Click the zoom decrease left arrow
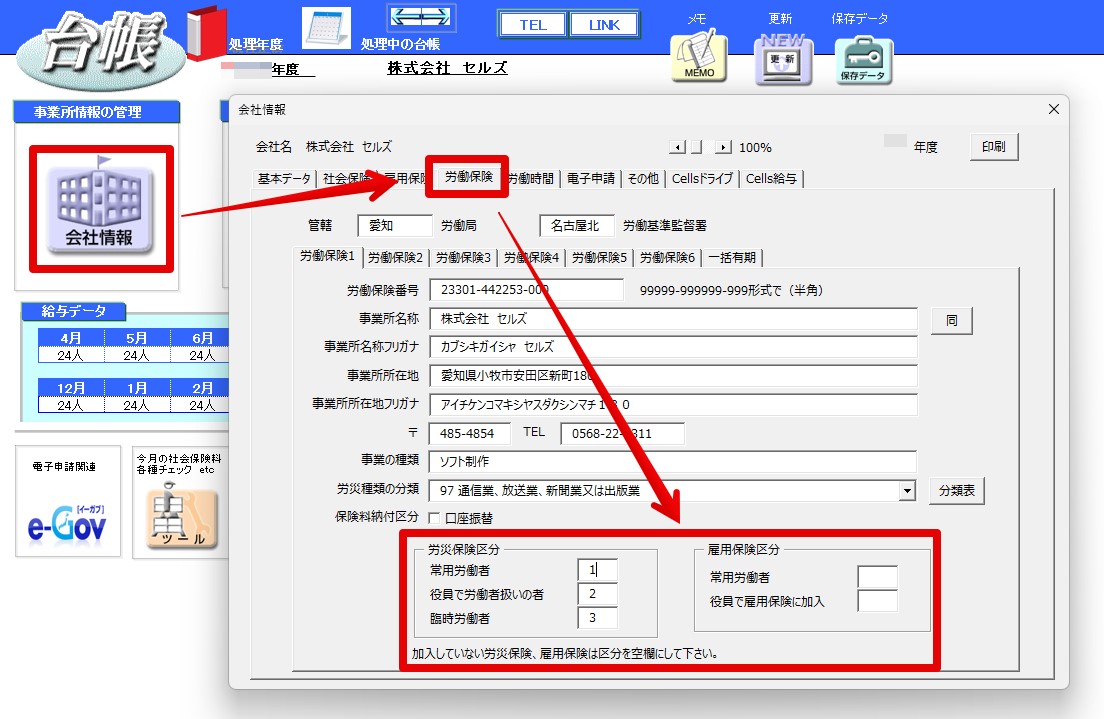1104x719 pixels. [677, 147]
